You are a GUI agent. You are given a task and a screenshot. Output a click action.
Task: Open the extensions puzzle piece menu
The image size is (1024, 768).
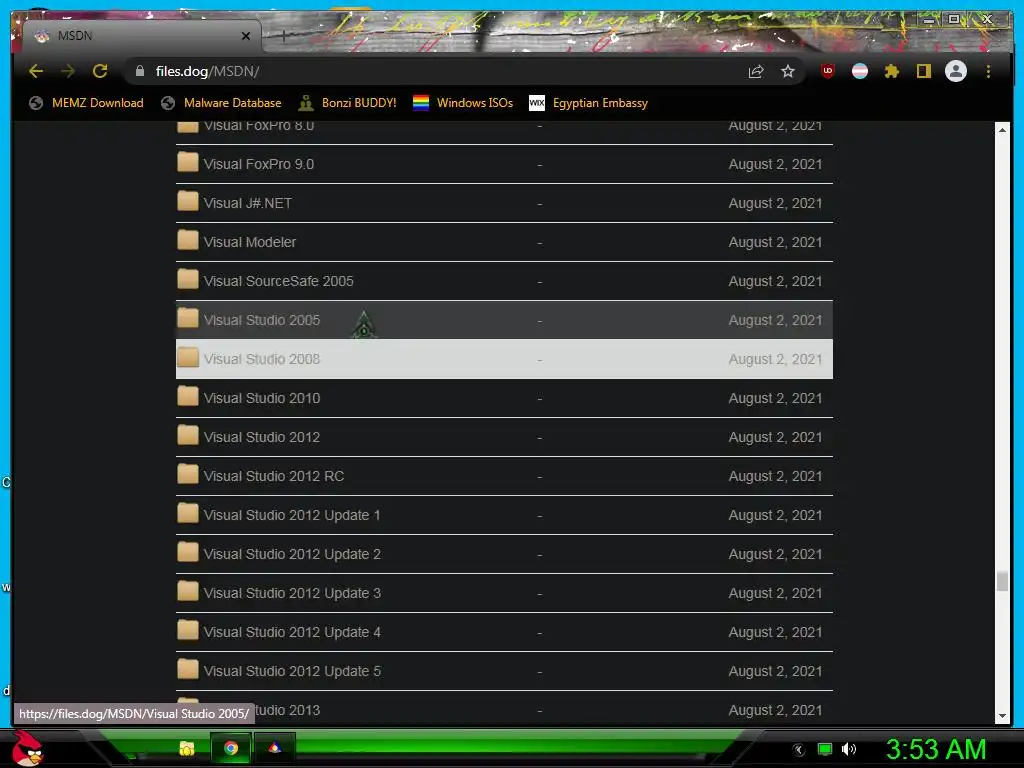[891, 71]
